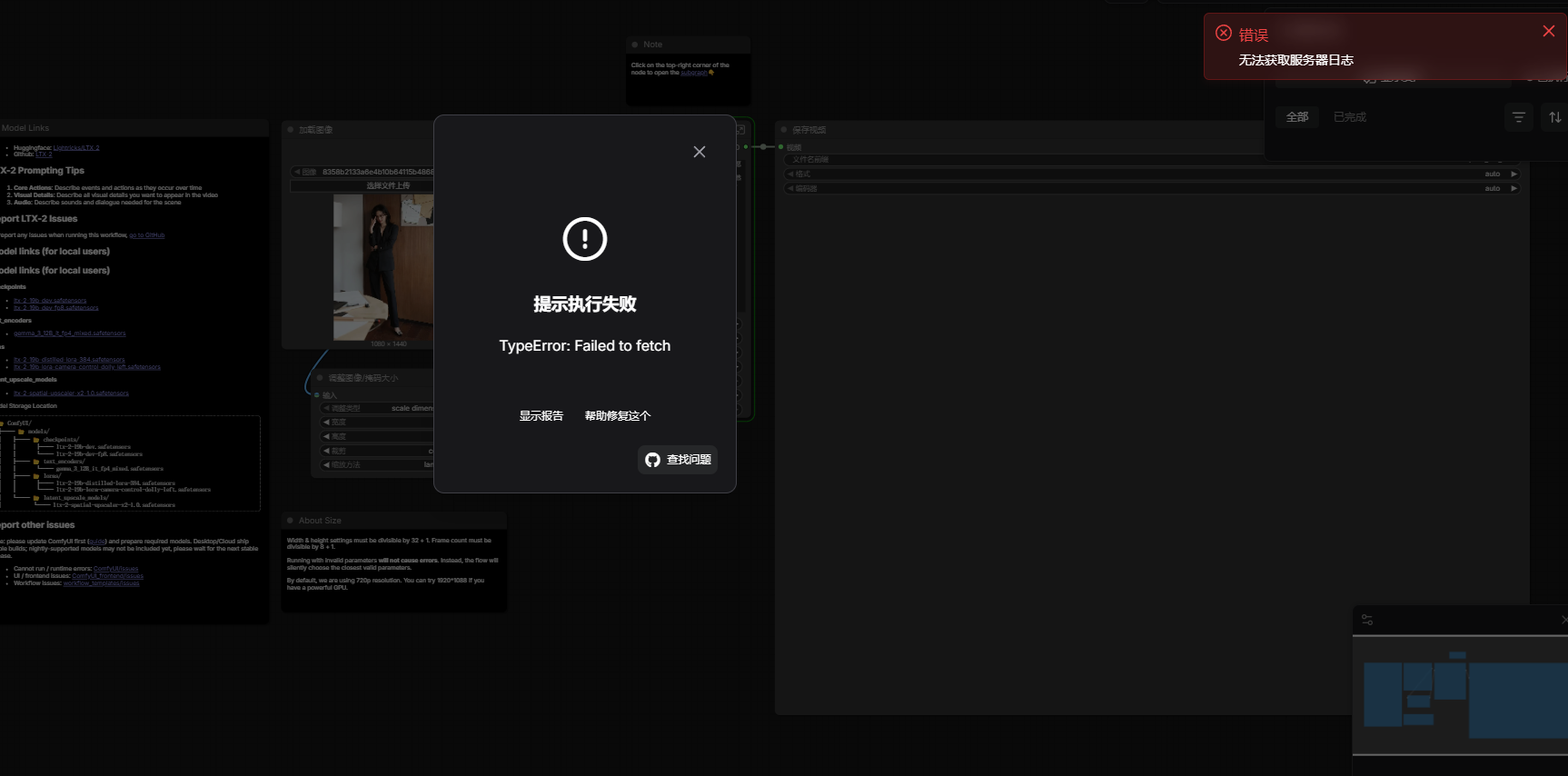This screenshot has width=1568, height=776.
Task: Collapse the 保存视频 node via its dot
Action: [784, 130]
